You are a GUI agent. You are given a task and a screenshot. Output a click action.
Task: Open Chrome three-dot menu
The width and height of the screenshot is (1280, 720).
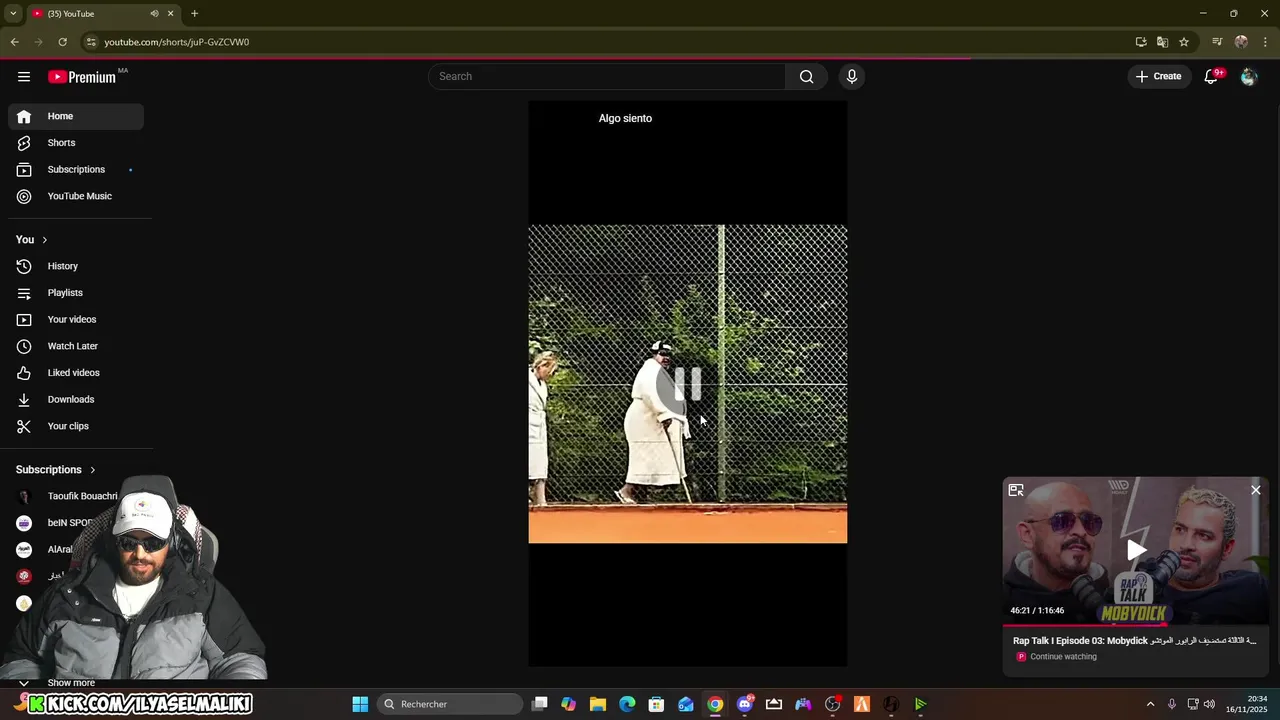point(1265,42)
